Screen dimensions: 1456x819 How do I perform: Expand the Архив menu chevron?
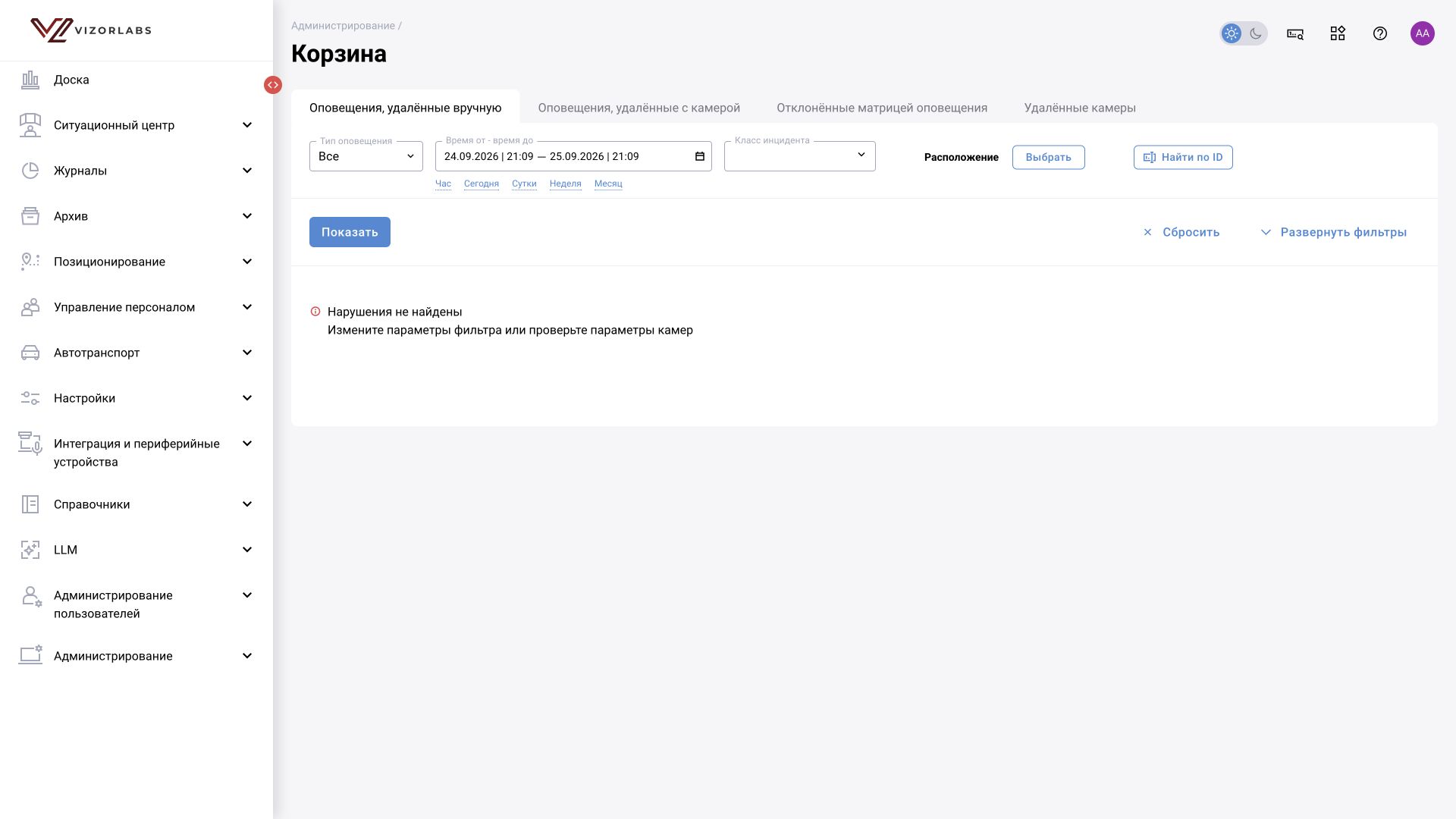[x=247, y=216]
